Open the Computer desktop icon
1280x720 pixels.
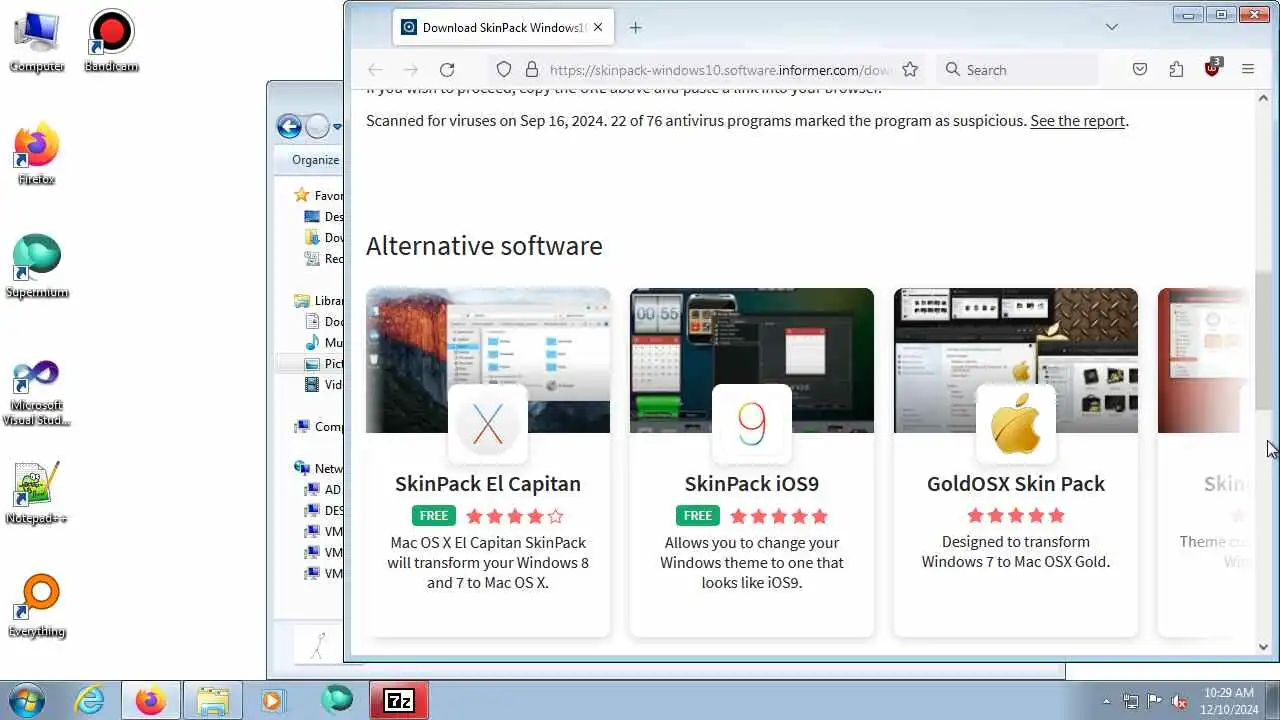click(37, 41)
